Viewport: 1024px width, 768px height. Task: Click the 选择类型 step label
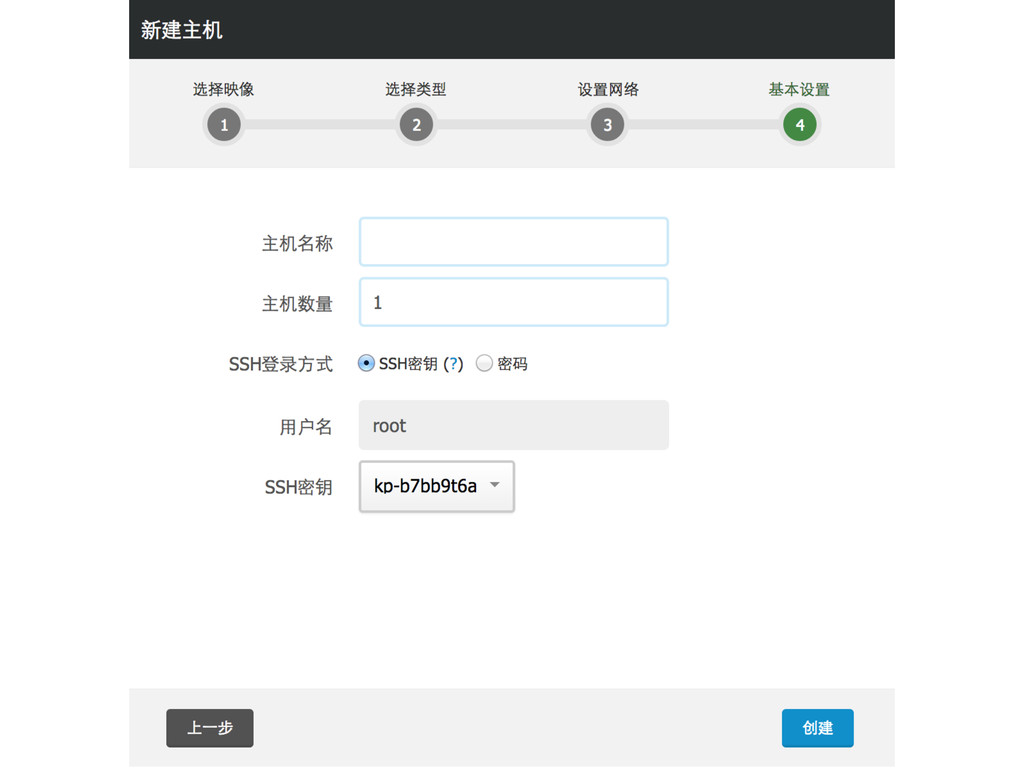pyautogui.click(x=415, y=89)
